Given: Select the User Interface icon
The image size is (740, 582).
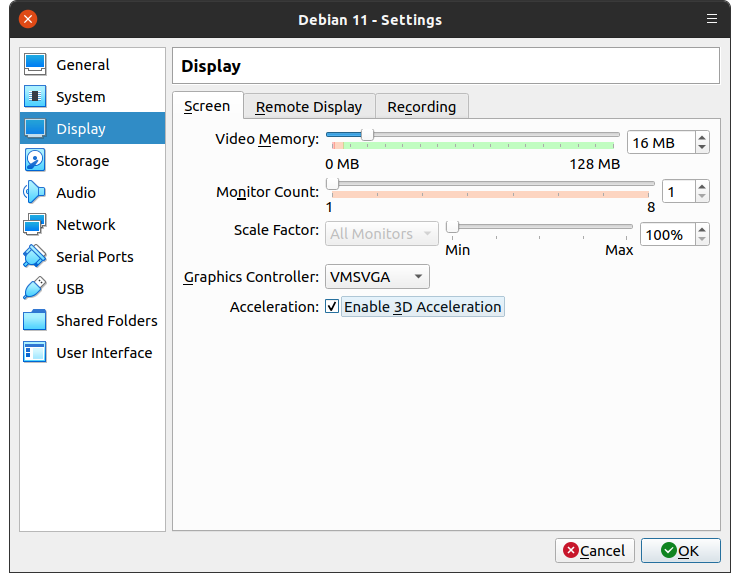Looking at the screenshot, I should (x=35, y=353).
